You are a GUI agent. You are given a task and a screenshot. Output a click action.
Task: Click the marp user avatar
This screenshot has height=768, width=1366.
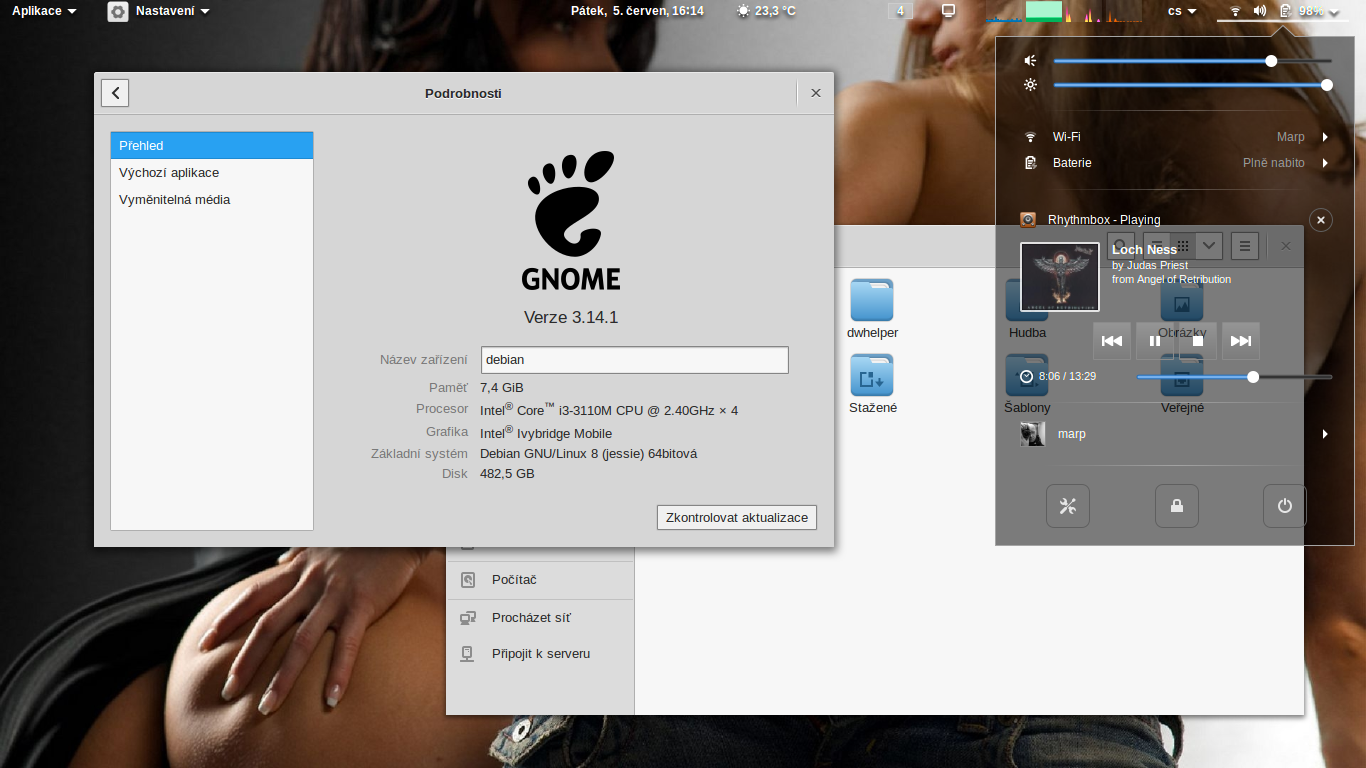(x=1033, y=434)
